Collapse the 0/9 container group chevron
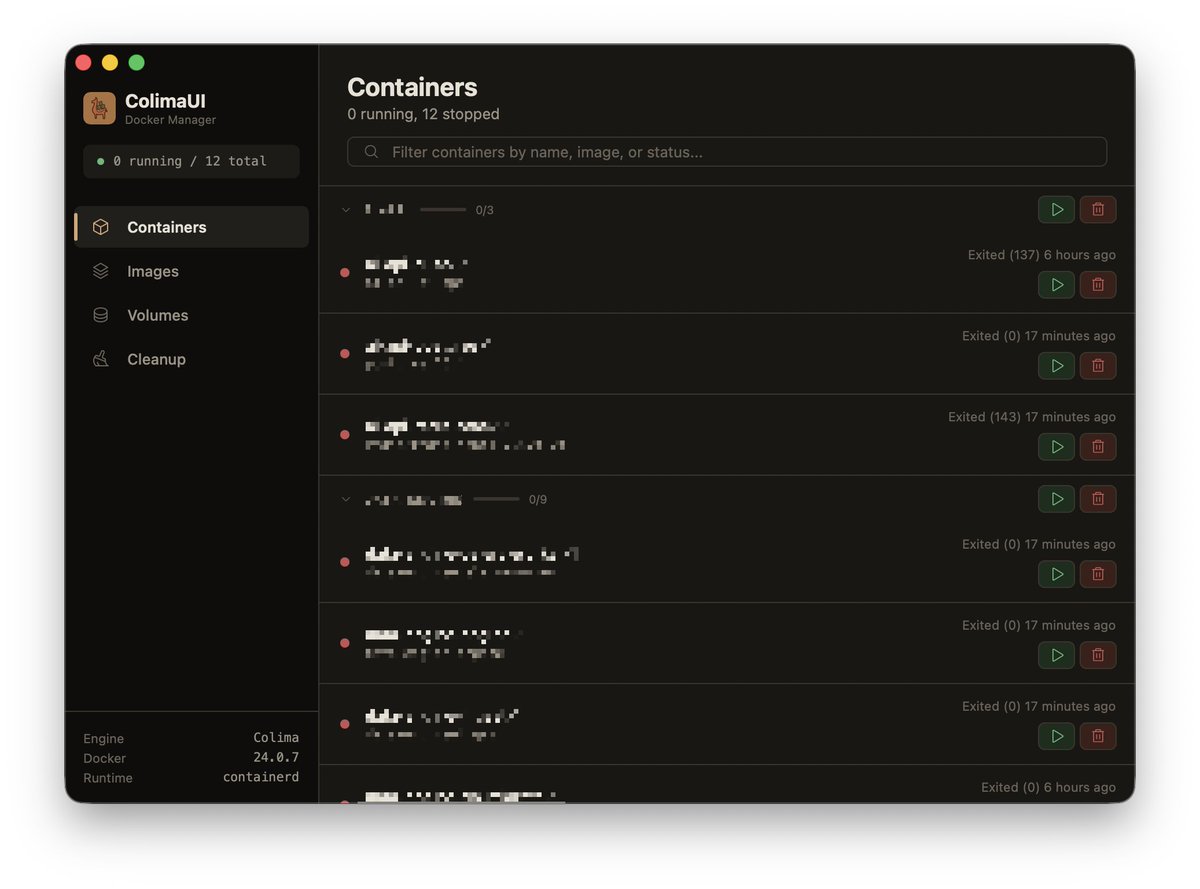Viewport: 1200px width, 889px height. point(346,499)
